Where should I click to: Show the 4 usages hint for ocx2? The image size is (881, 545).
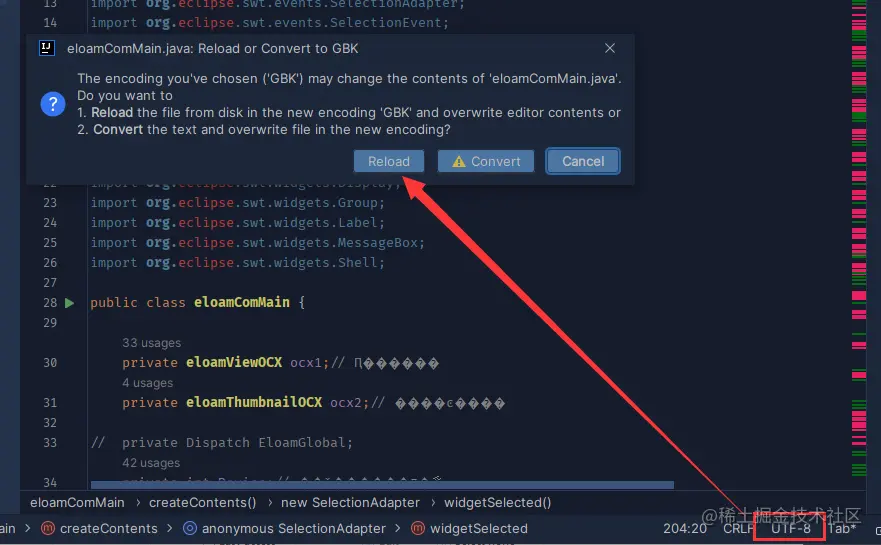[148, 383]
